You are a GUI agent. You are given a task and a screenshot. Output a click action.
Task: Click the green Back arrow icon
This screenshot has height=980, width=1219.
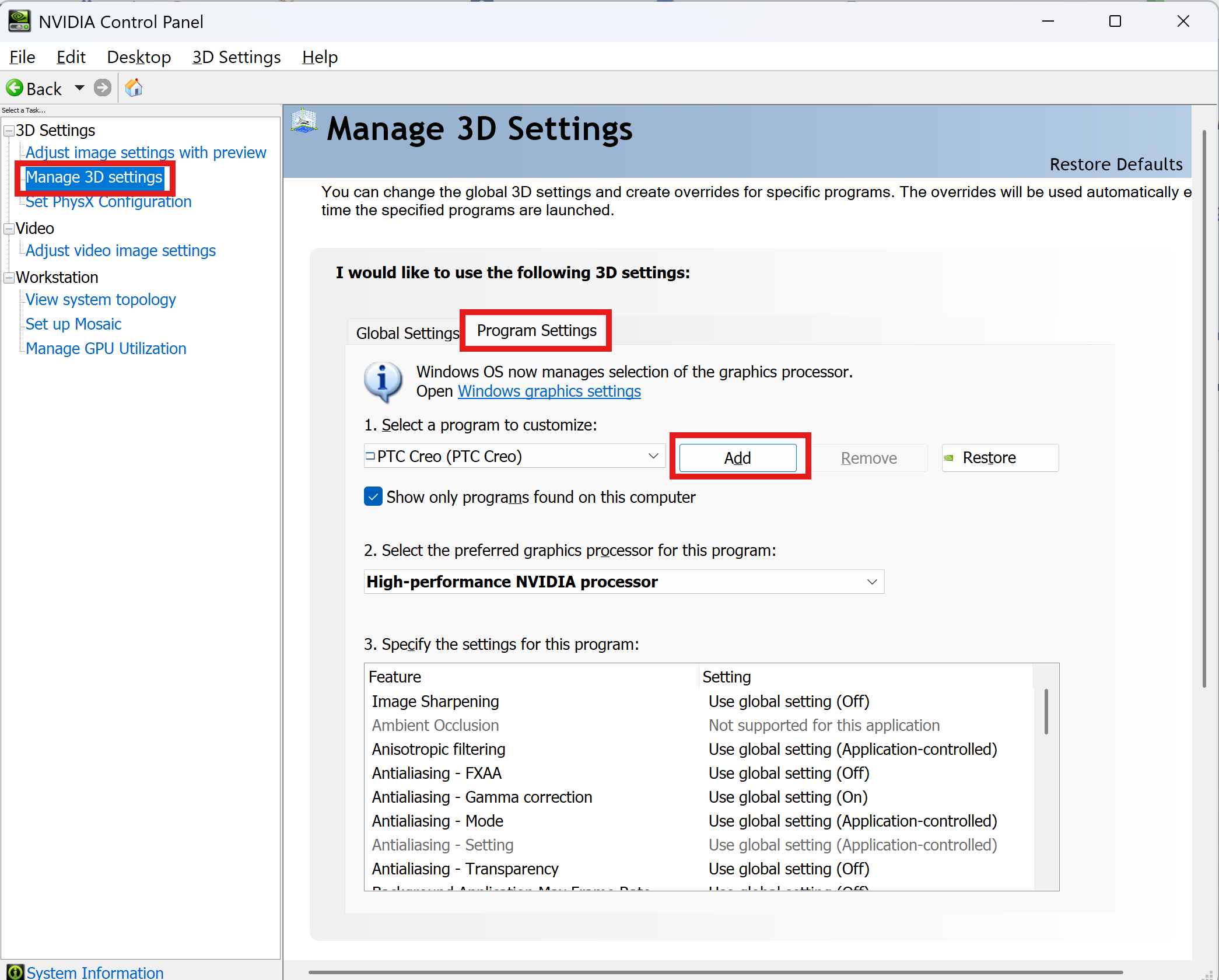click(x=15, y=88)
